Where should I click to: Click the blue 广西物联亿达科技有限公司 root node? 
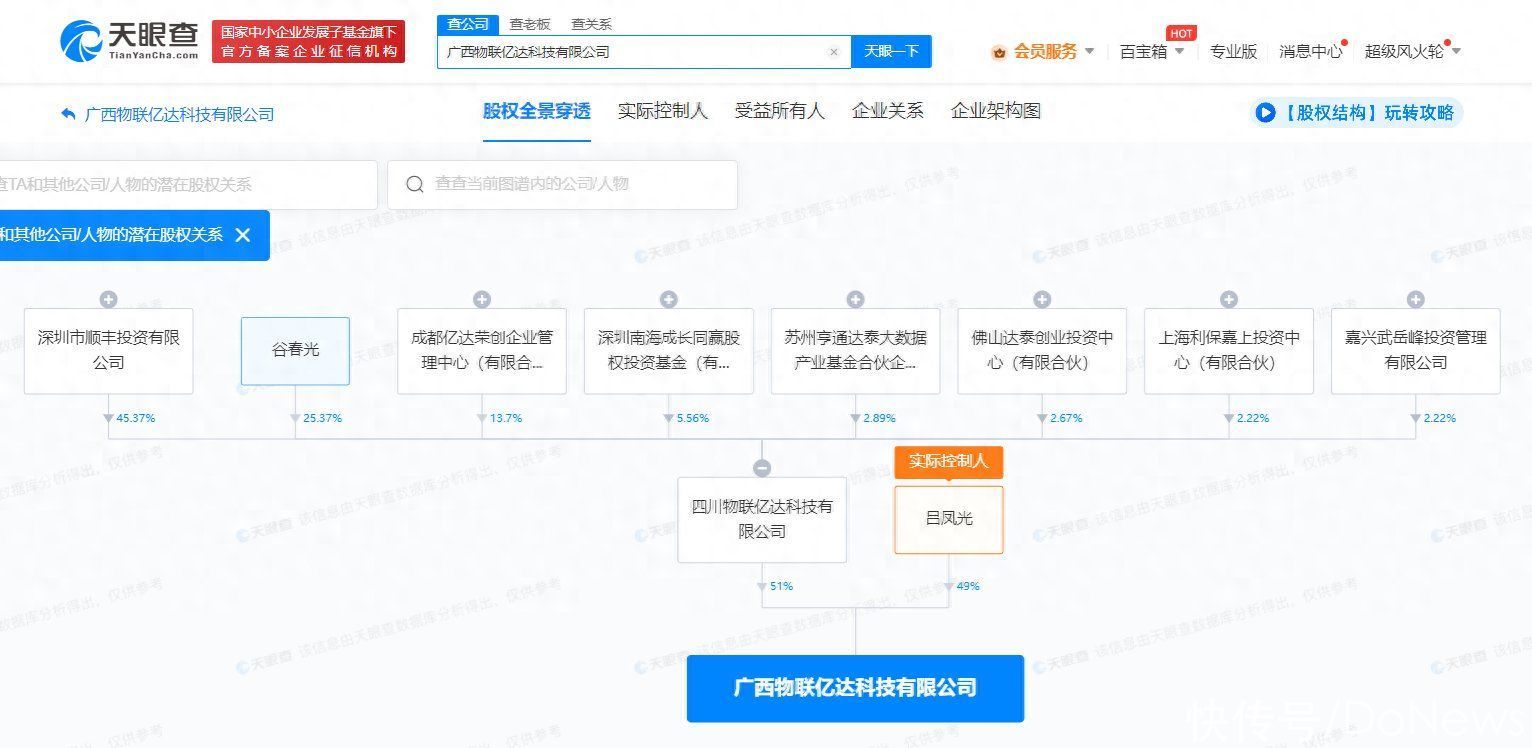(x=855, y=688)
